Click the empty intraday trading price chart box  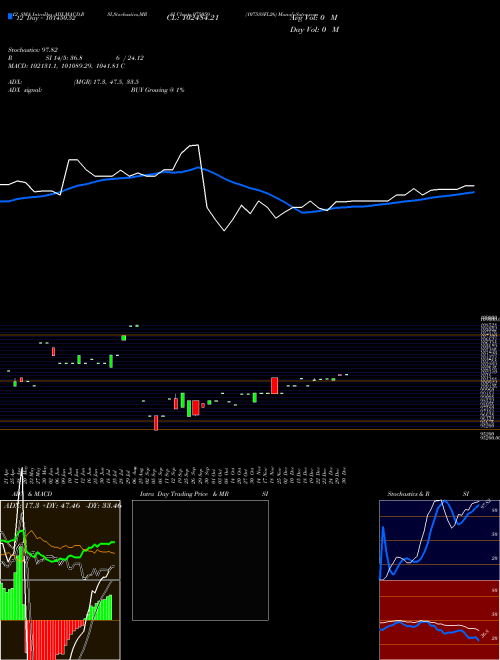coord(200,560)
